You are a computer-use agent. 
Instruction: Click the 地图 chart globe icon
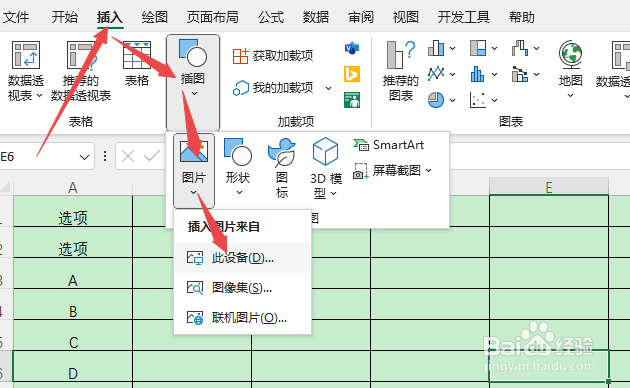click(x=571, y=55)
